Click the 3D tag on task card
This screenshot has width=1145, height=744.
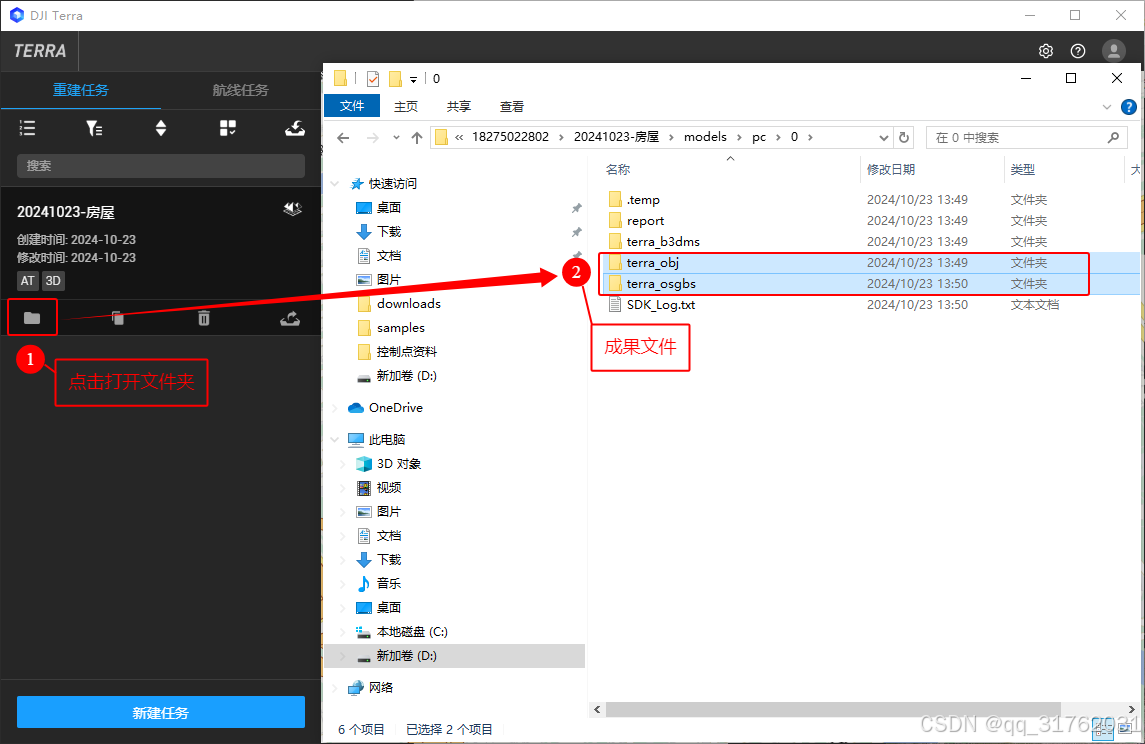pyautogui.click(x=53, y=280)
